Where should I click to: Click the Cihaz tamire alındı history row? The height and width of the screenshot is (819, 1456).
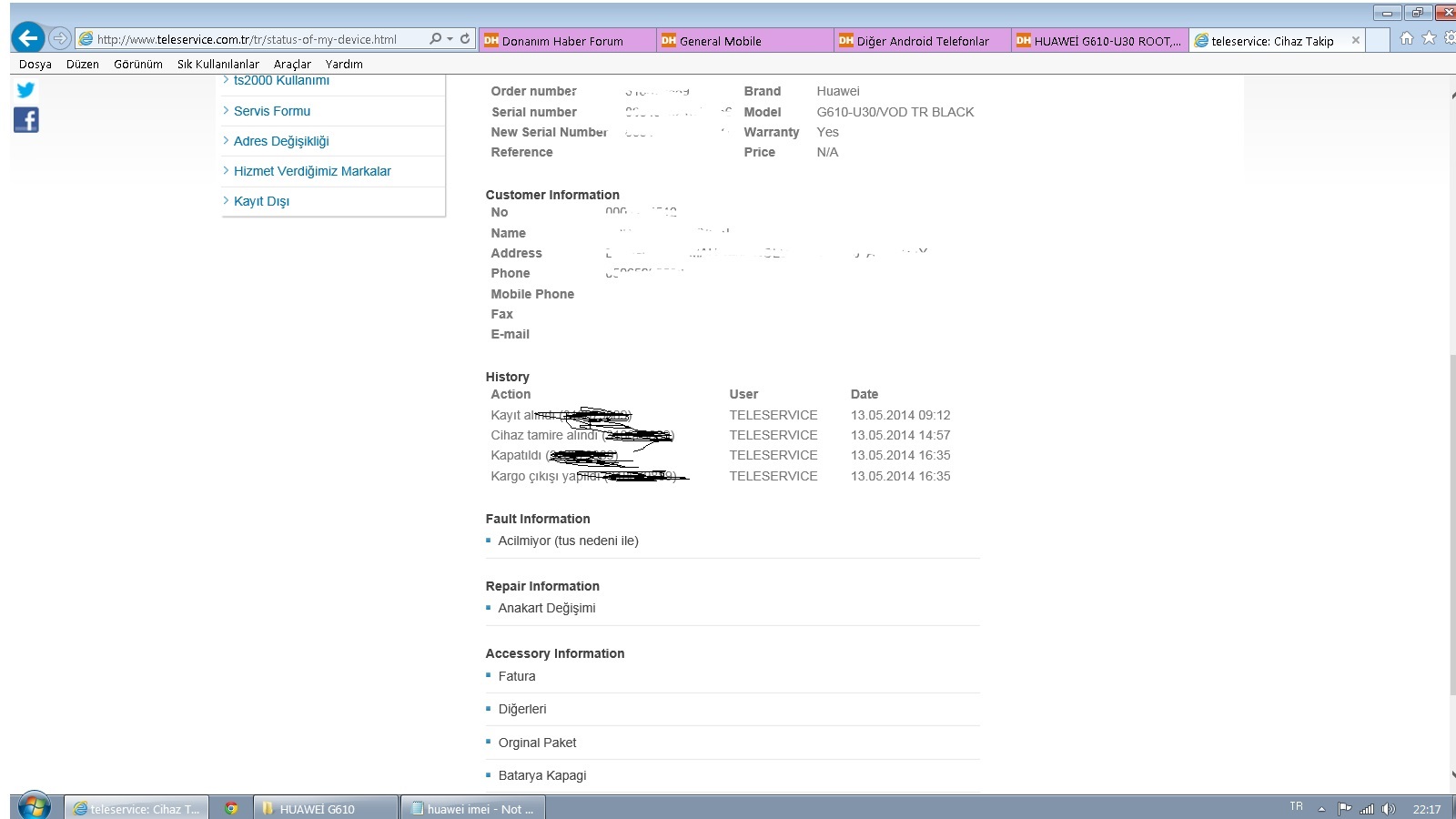click(x=721, y=435)
